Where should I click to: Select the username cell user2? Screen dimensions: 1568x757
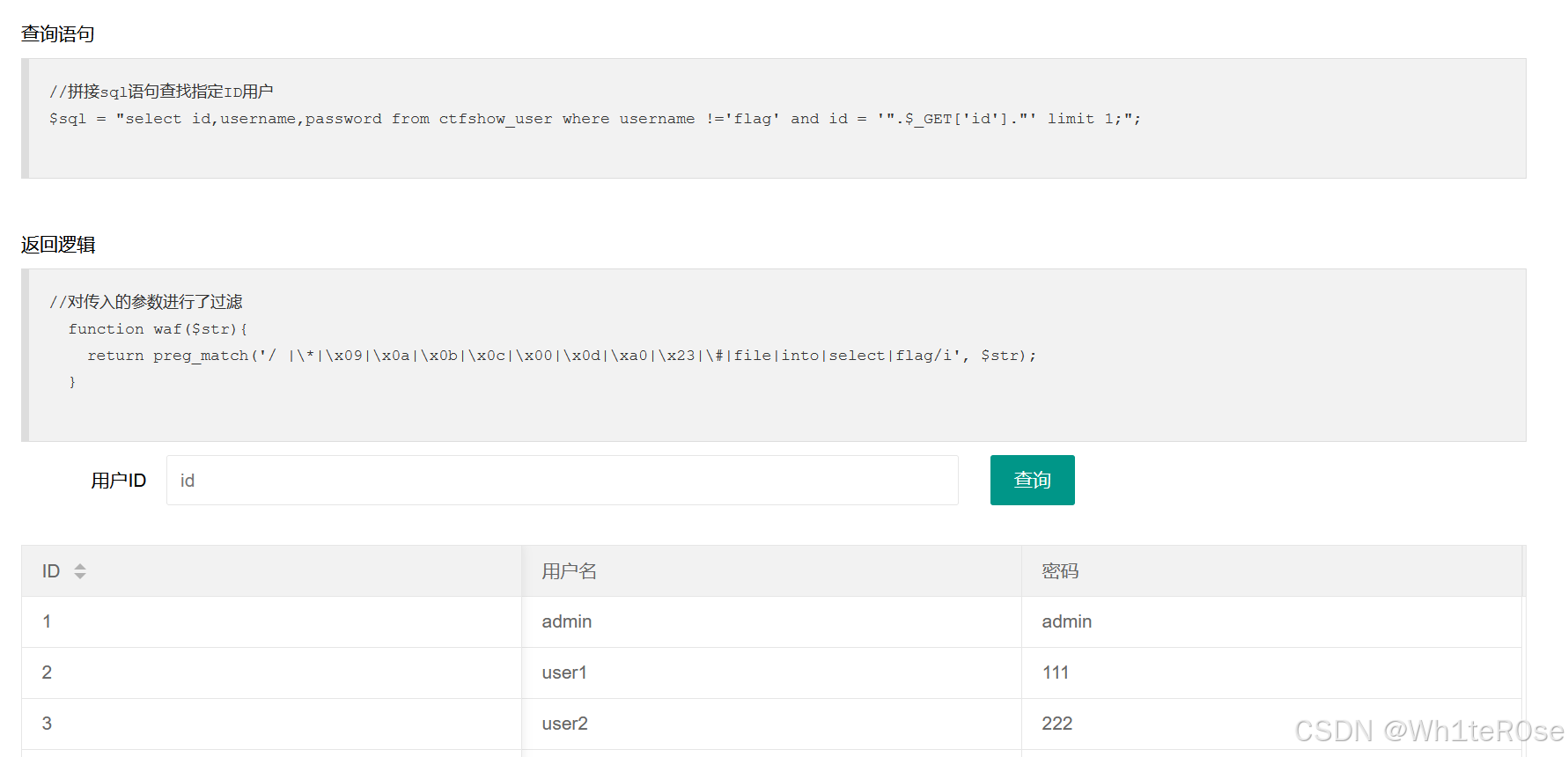[x=771, y=724]
